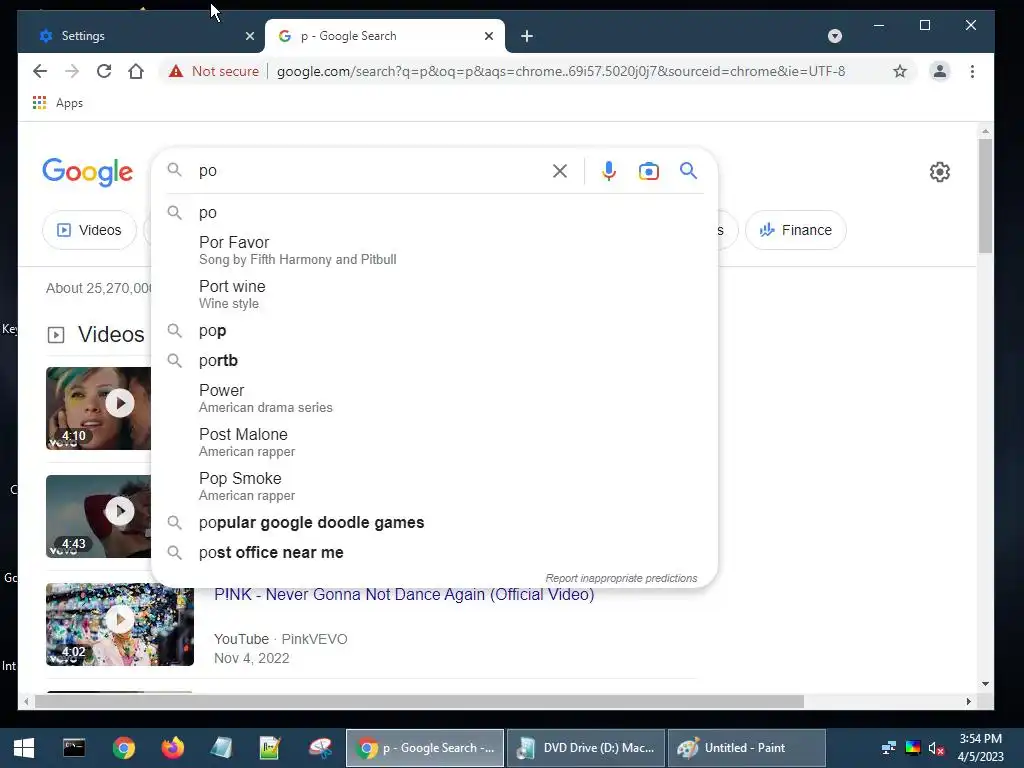Close the Settings tab
The height and width of the screenshot is (768, 1024).
click(x=249, y=36)
